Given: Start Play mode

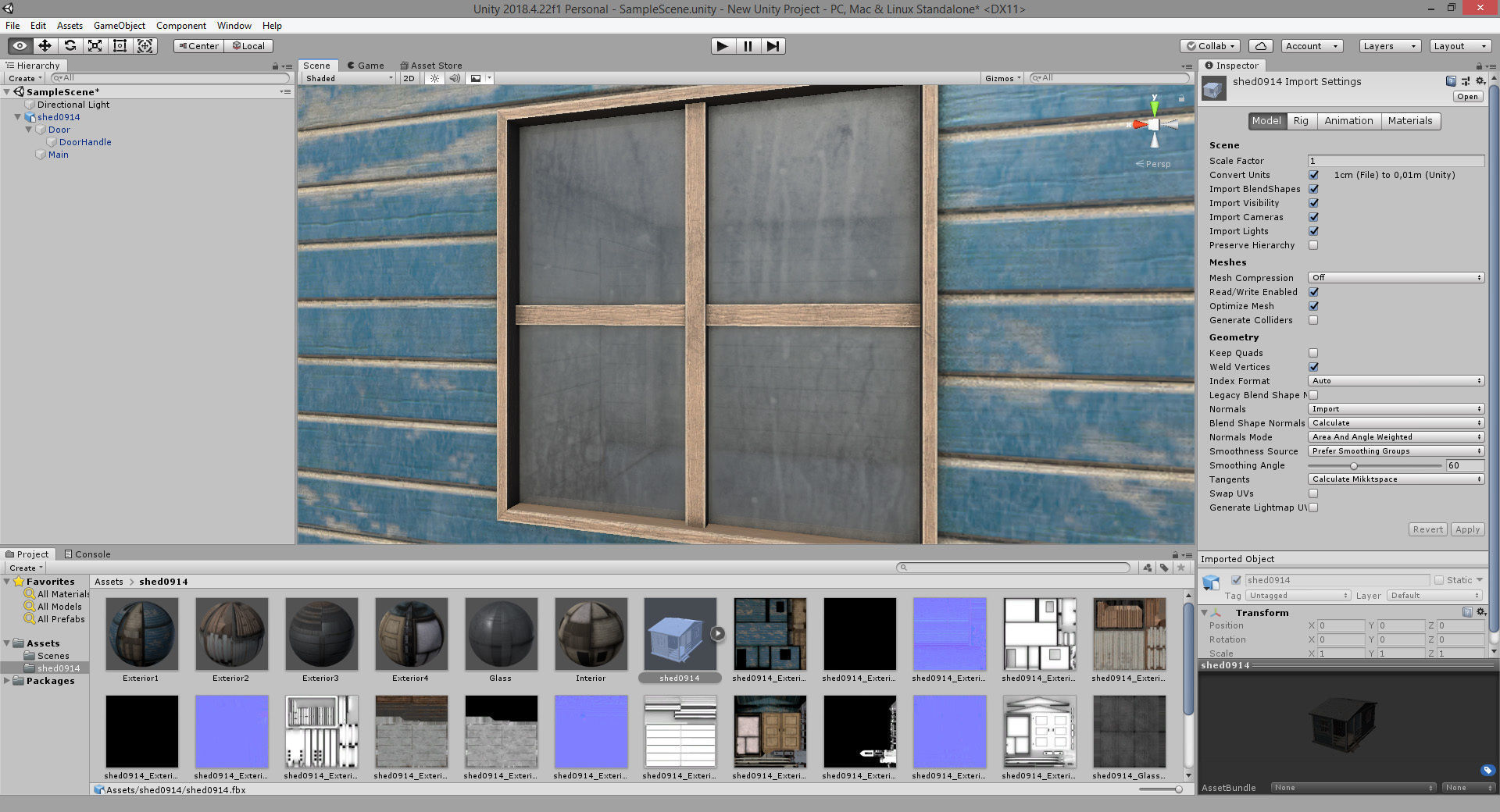Looking at the screenshot, I should tap(723, 46).
